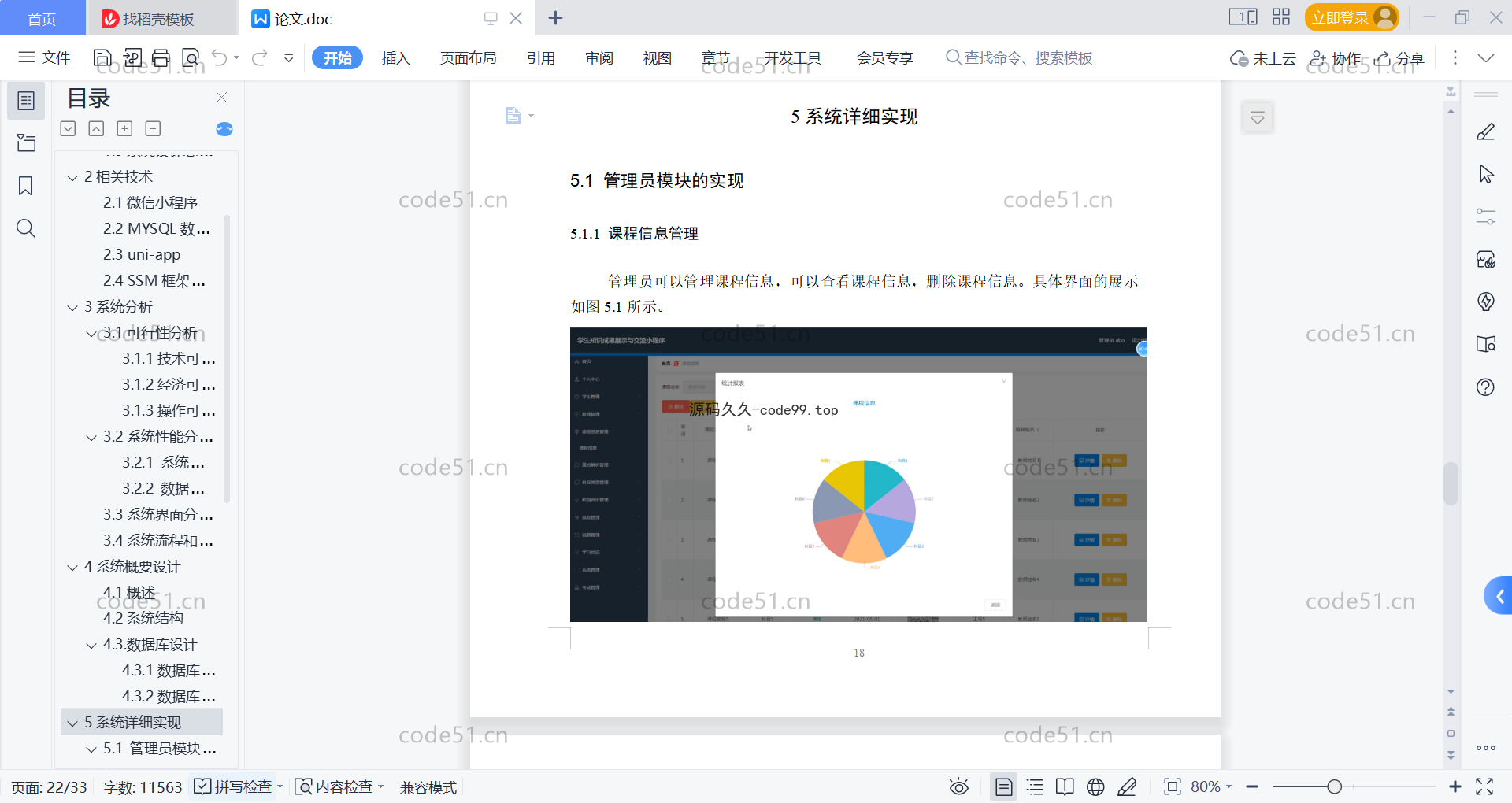1512x803 pixels.
Task: Click the help question mark icon
Action: click(x=1486, y=387)
